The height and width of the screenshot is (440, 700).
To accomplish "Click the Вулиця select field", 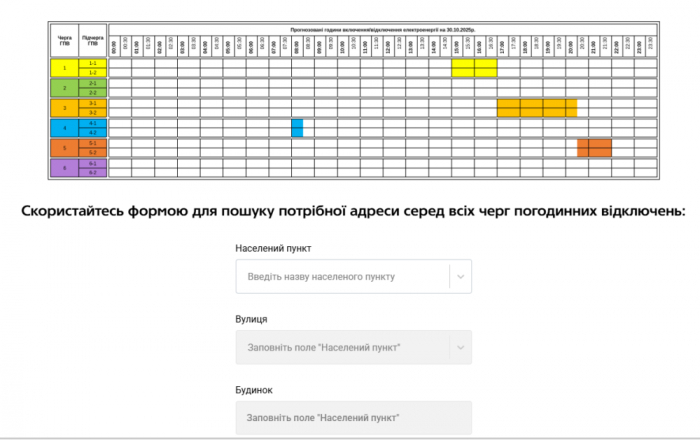I will [342, 347].
